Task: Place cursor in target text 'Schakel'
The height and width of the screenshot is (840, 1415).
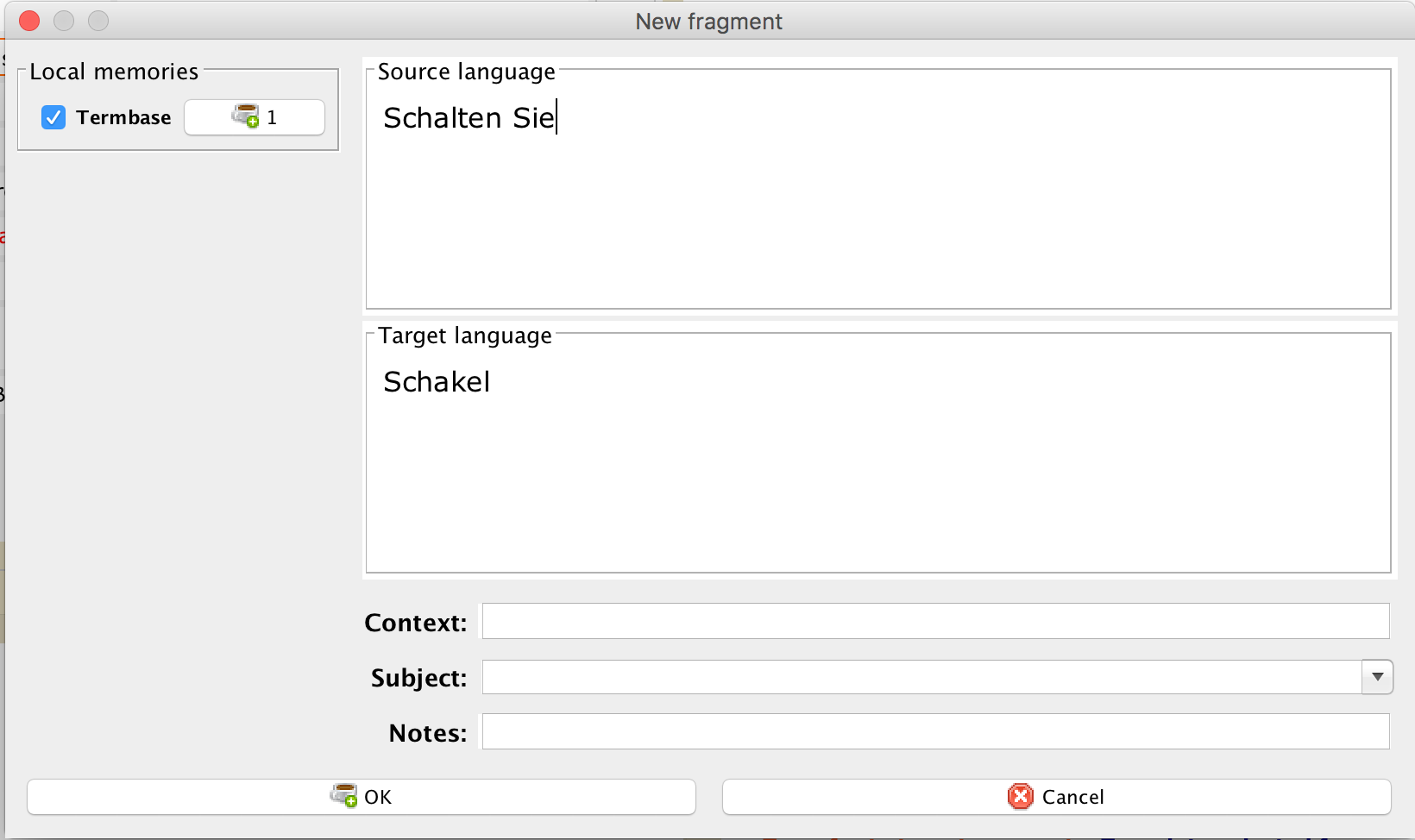Action: (x=437, y=382)
